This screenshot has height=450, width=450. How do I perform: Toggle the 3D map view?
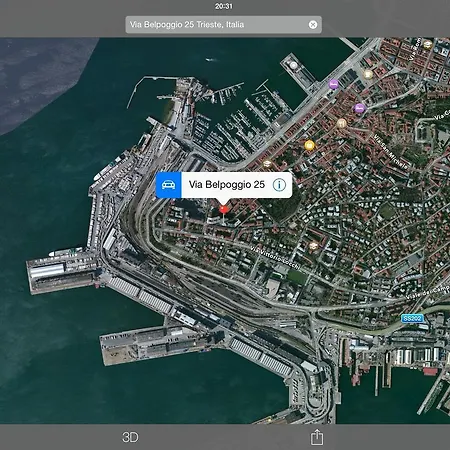tap(130, 437)
